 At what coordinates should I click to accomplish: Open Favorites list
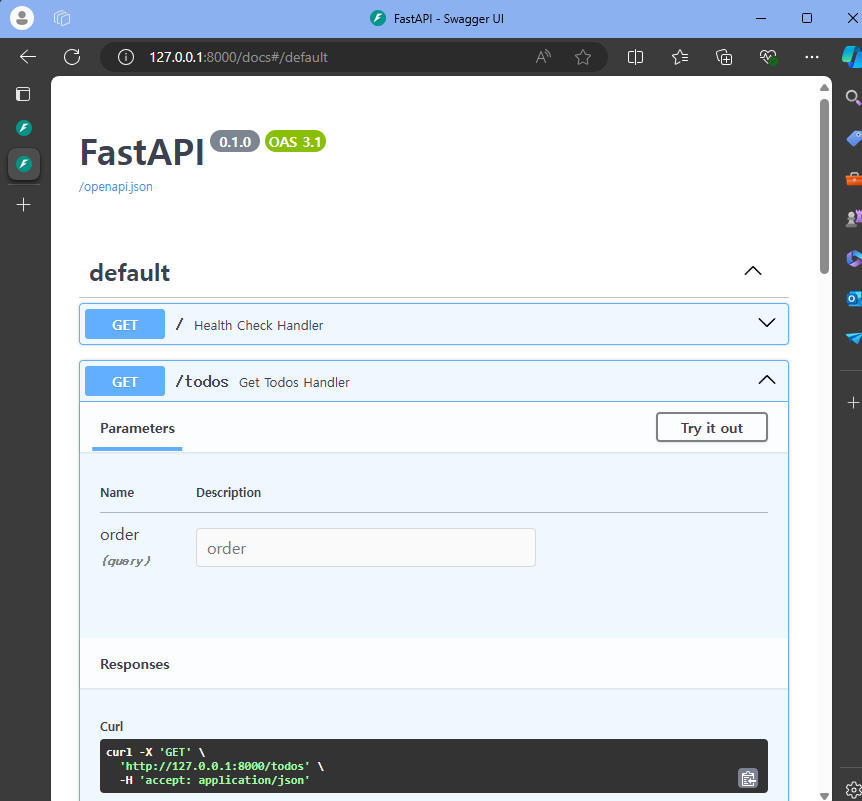click(679, 57)
